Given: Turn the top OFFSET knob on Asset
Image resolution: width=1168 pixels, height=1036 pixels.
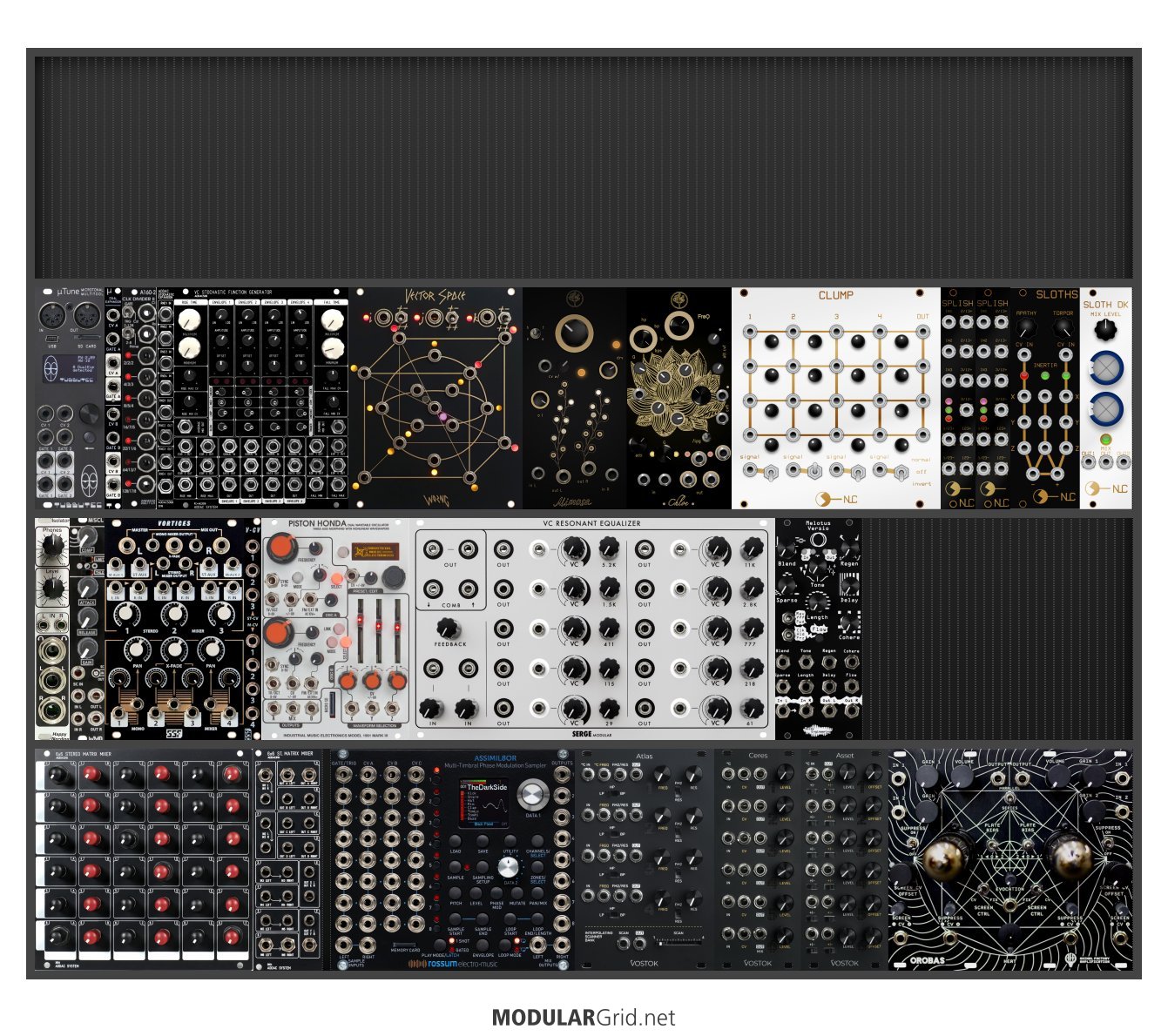Looking at the screenshot, I should (874, 772).
